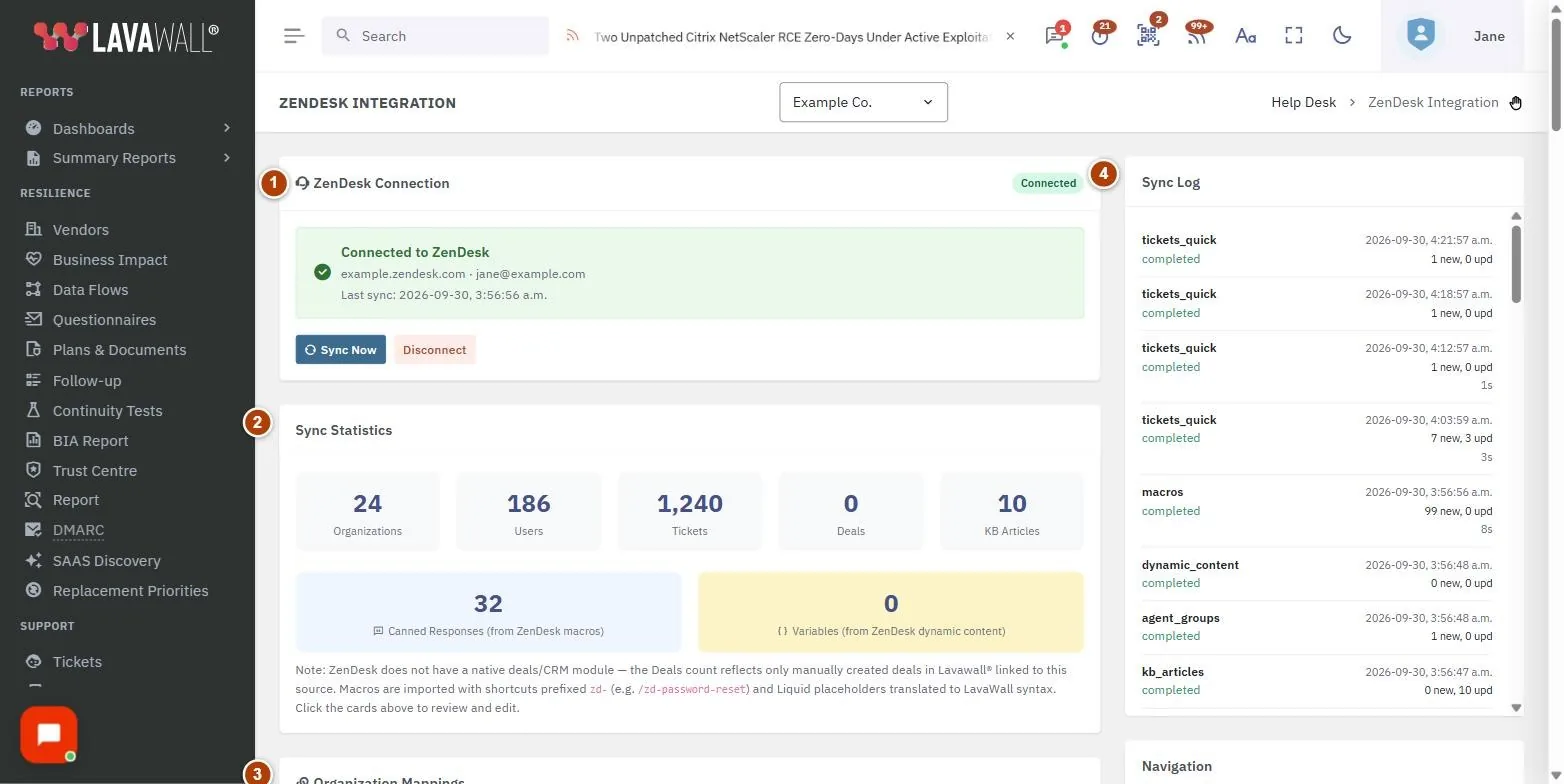Viewport: 1564px width, 784px height.
Task: Follow the Help Desk breadcrumb link
Action: pos(1303,102)
